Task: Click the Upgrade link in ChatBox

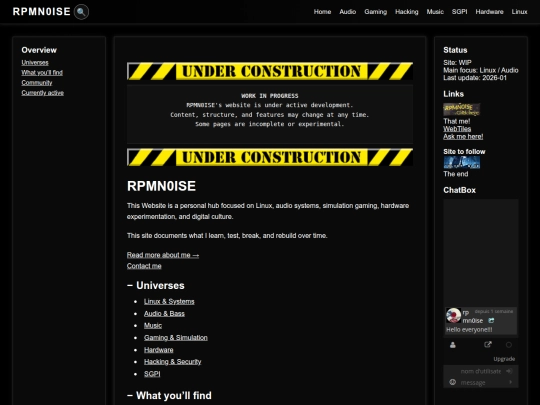Action: (504, 359)
